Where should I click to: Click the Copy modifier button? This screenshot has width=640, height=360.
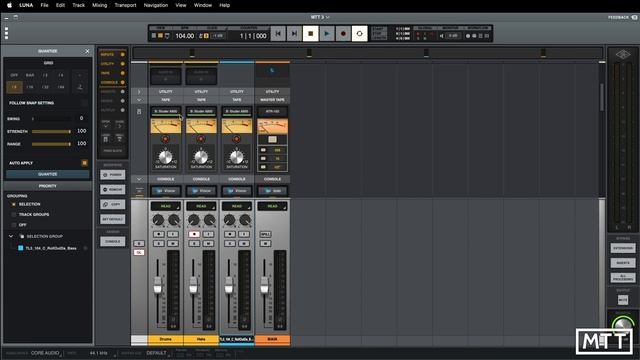coord(113,204)
